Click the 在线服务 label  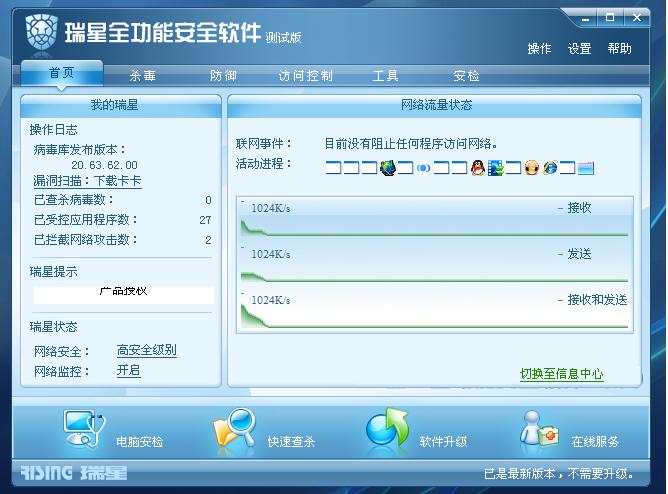coord(595,442)
